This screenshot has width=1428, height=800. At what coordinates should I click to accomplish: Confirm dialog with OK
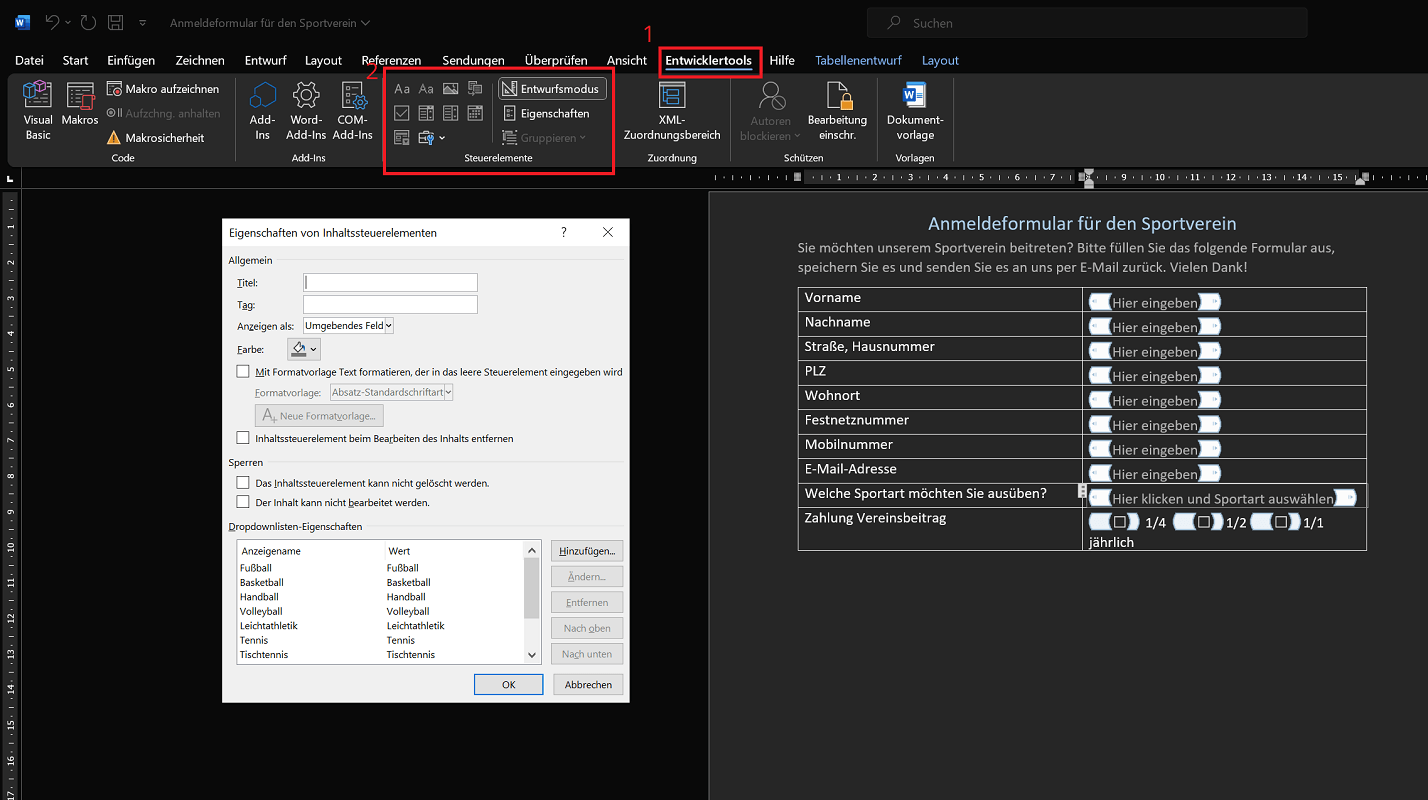pos(508,685)
